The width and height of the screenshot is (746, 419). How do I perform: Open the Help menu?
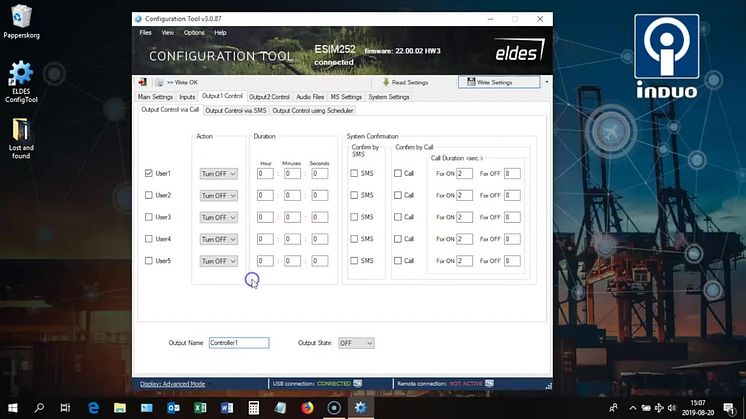coord(220,32)
